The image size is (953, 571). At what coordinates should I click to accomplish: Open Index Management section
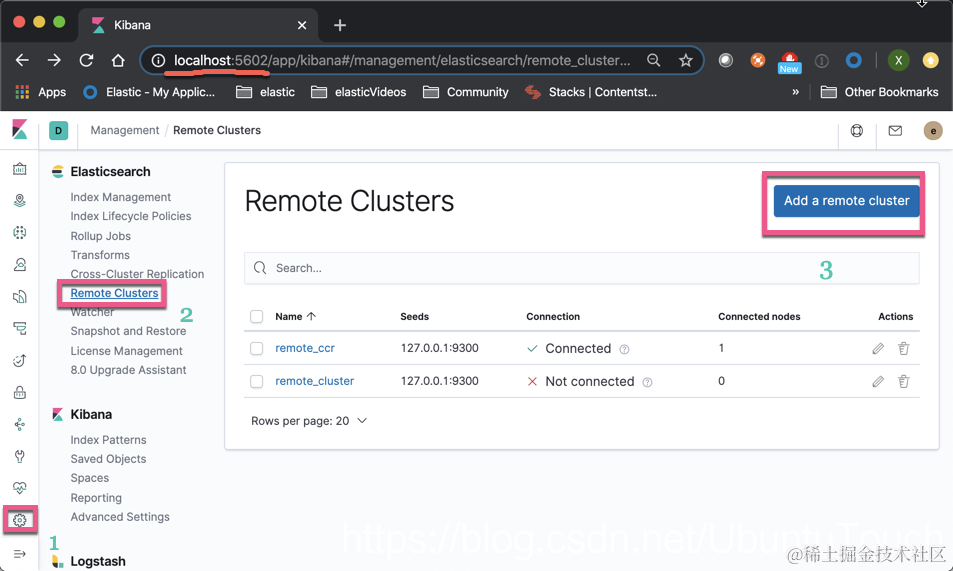point(120,197)
